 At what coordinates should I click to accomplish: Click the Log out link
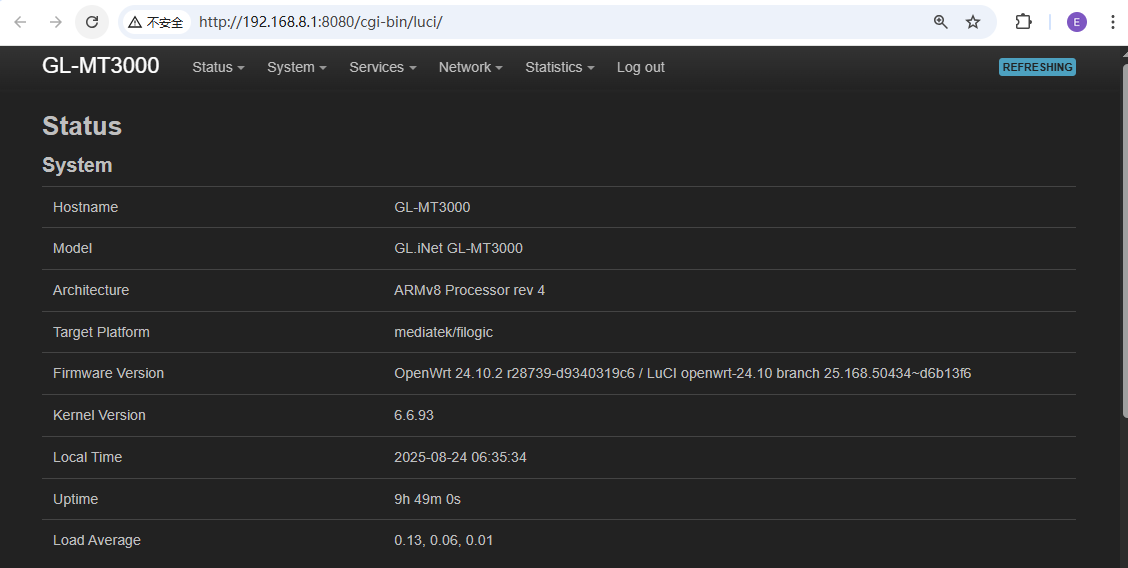[640, 67]
